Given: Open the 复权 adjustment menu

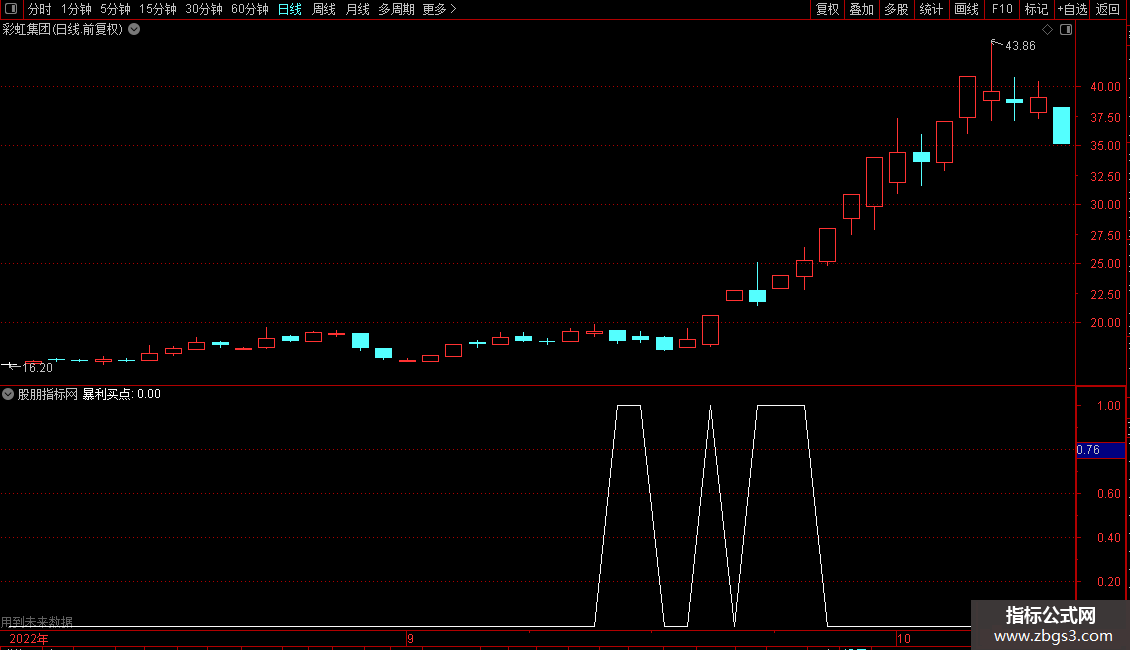Looking at the screenshot, I should tap(827, 9).
